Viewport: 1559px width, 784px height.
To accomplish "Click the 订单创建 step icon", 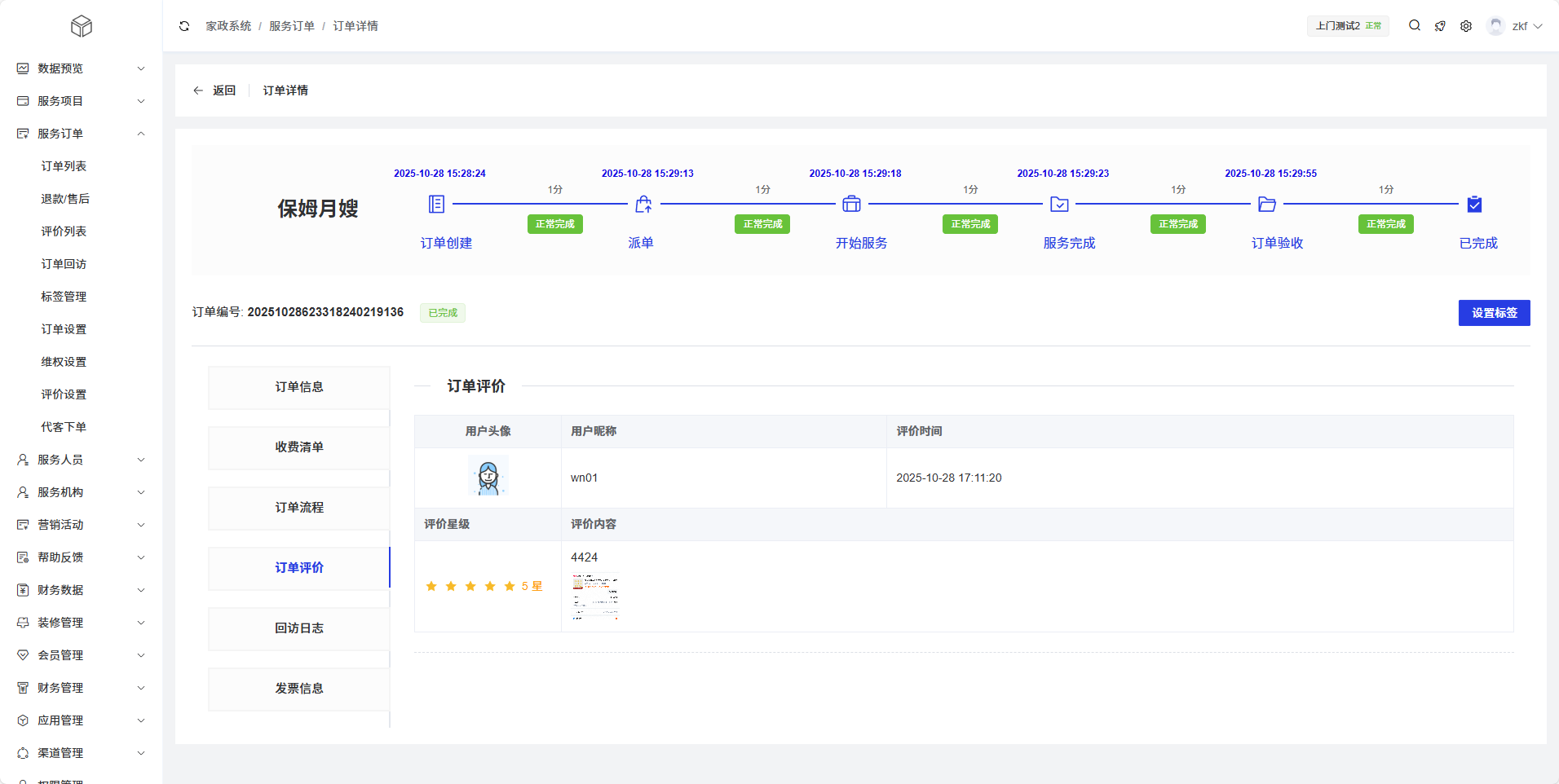I will [437, 204].
